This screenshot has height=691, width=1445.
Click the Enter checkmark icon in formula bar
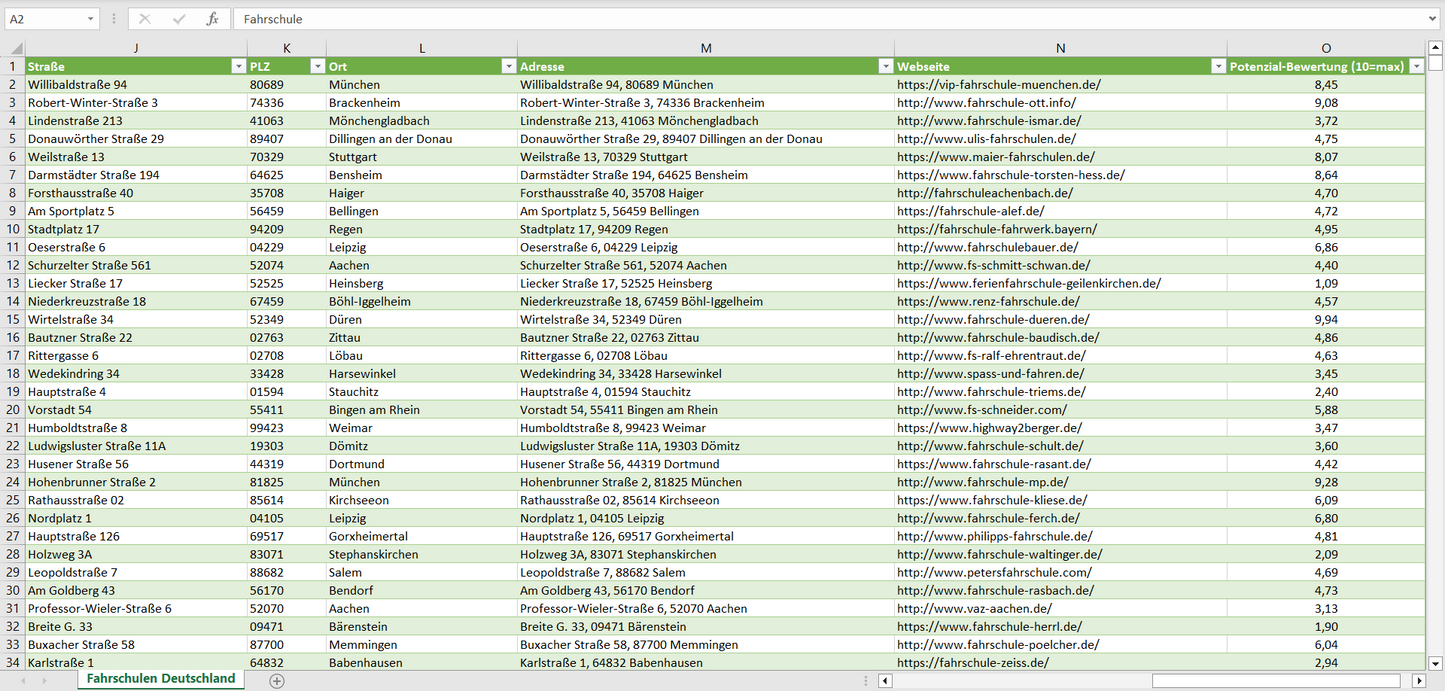click(x=179, y=19)
